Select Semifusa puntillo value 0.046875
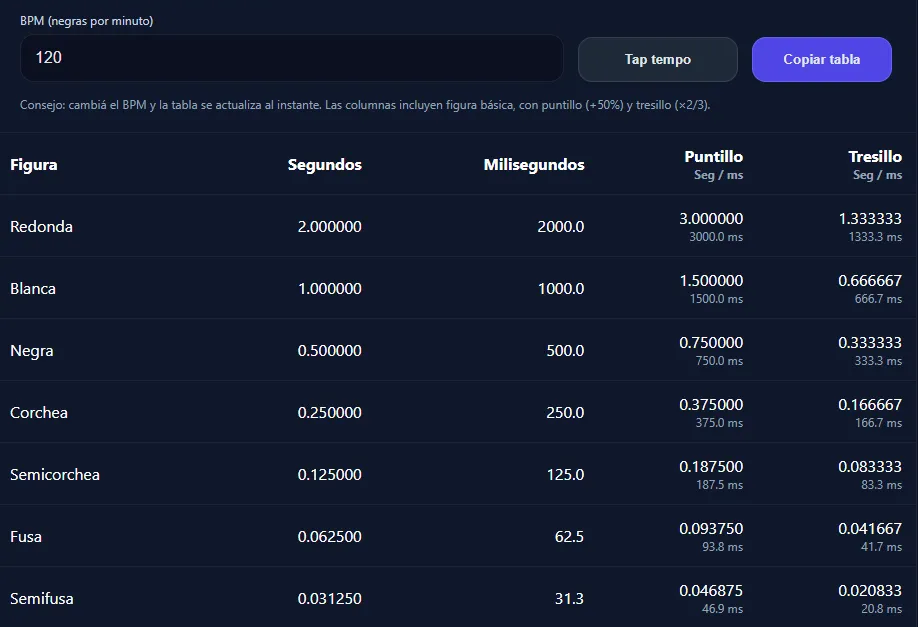918x627 pixels. (711, 591)
